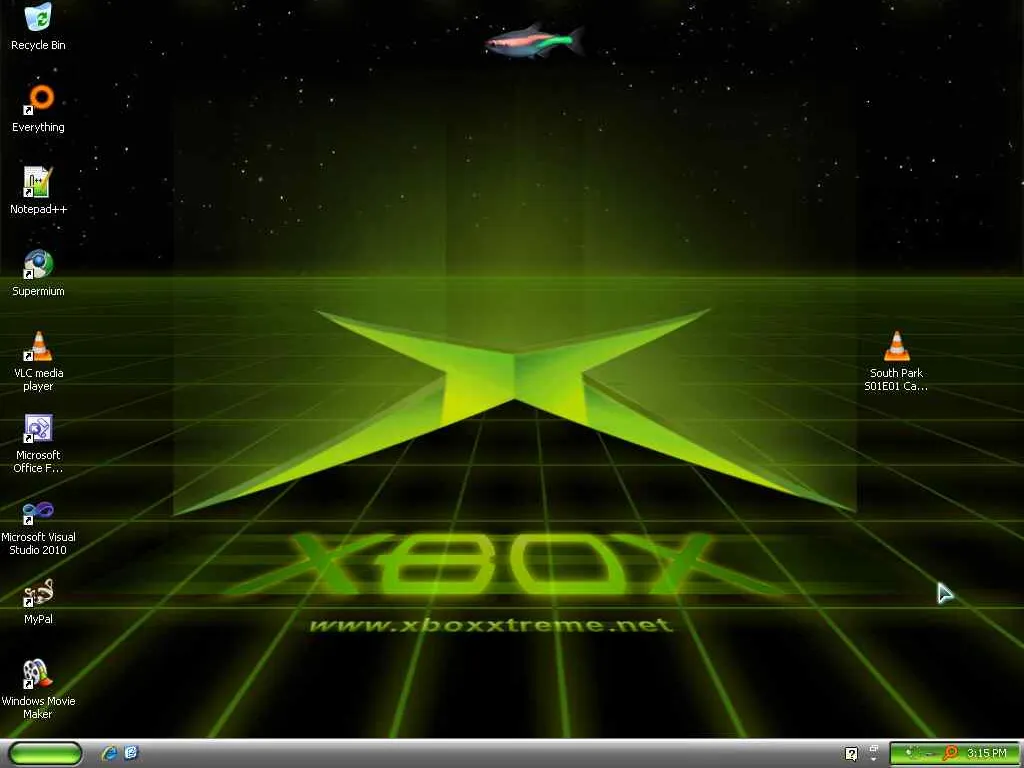
Task: Click the swimming fish desktop pet
Action: [534, 40]
